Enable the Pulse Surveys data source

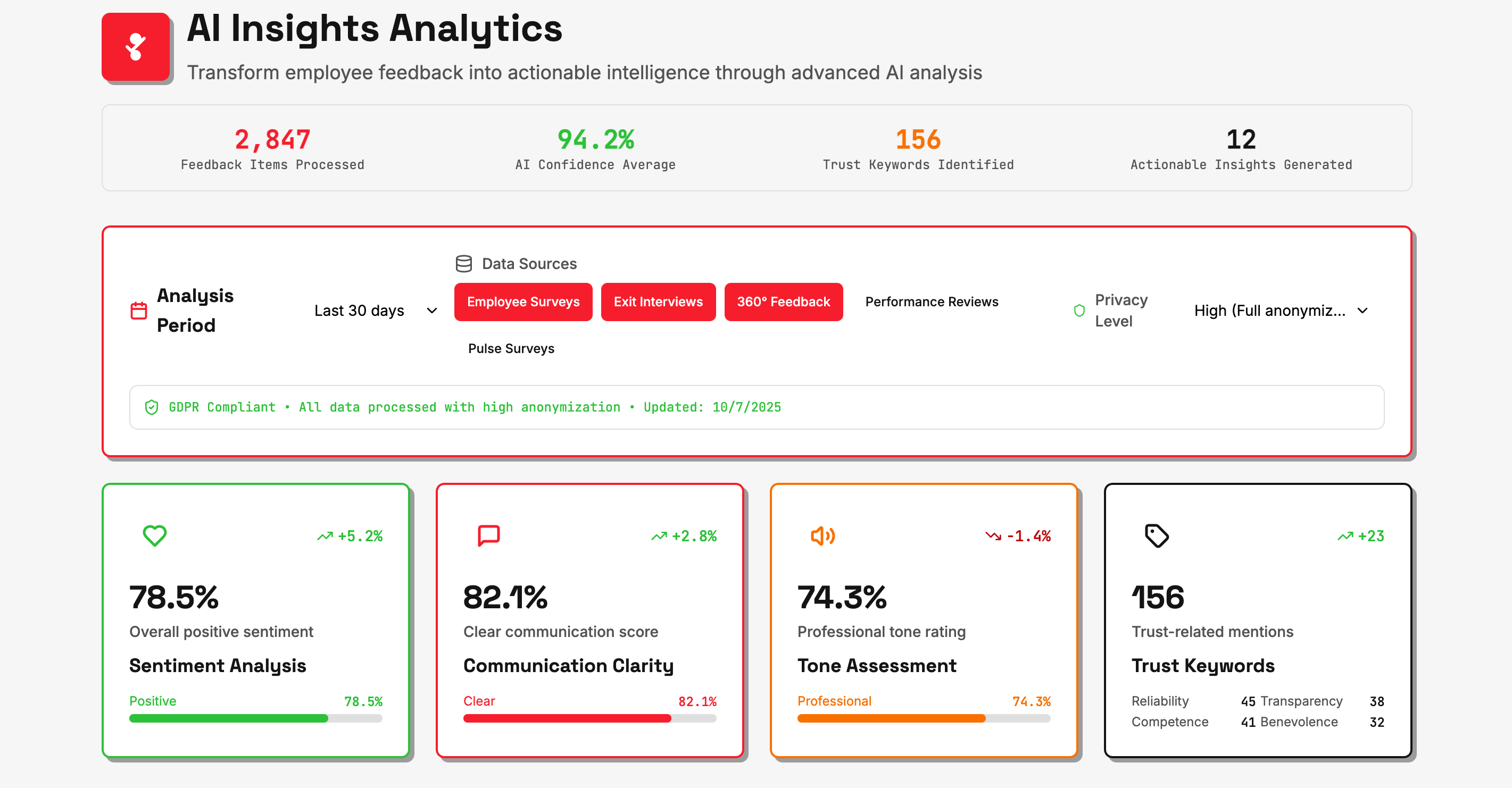[x=511, y=348]
